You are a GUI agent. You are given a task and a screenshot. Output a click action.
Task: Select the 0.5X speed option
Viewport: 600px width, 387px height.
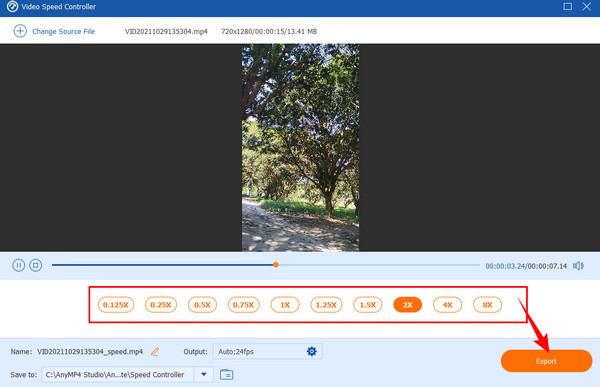tap(202, 305)
